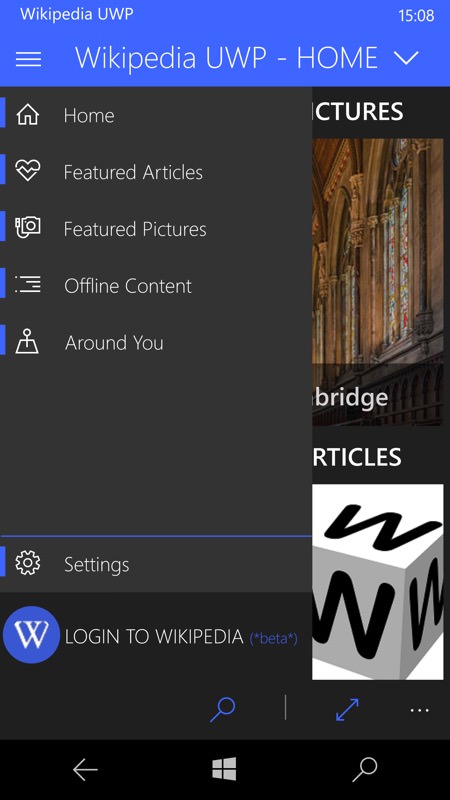The height and width of the screenshot is (800, 450).
Task: Click the Settings gear icon
Action: click(x=28, y=563)
